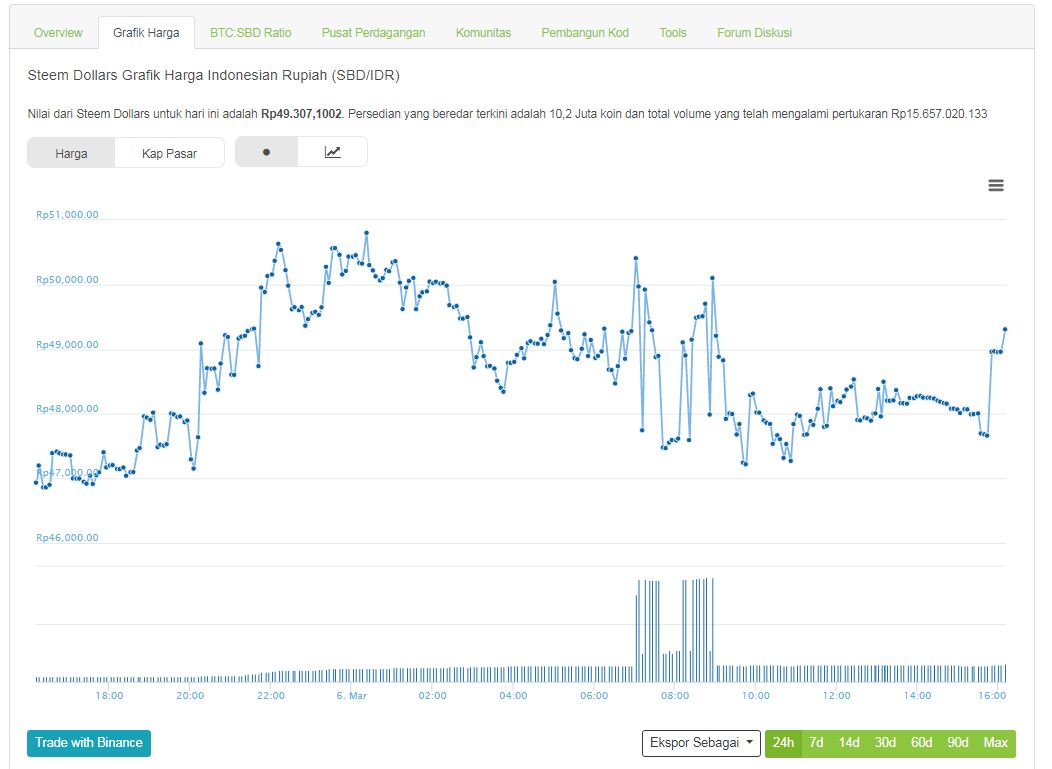Screen dimensions: 1052x769
Task: Switch to the BTC:SBD Ratio tab
Action: [x=250, y=33]
